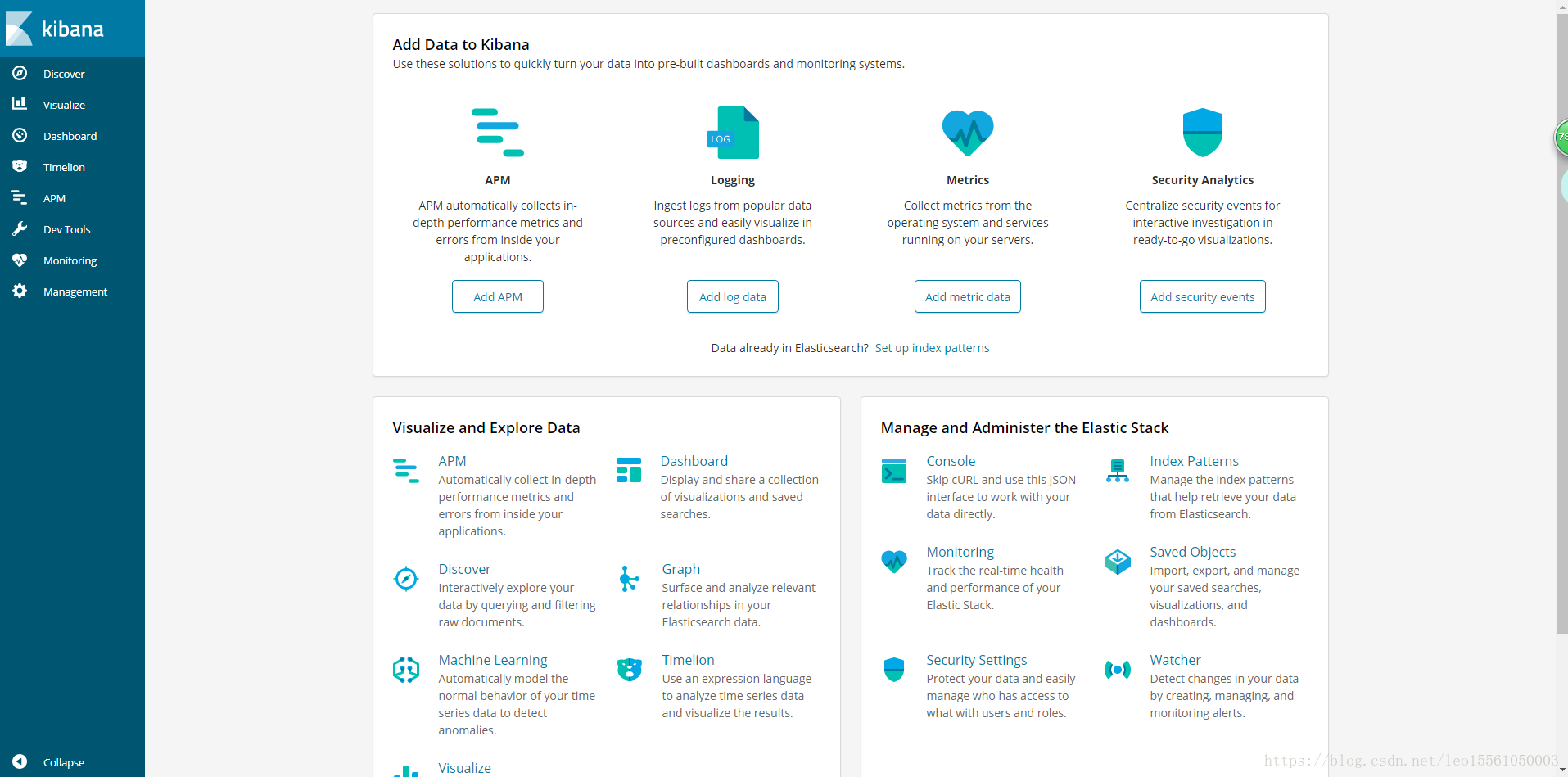Click APM icon under Visualize and Explore

[x=406, y=470]
